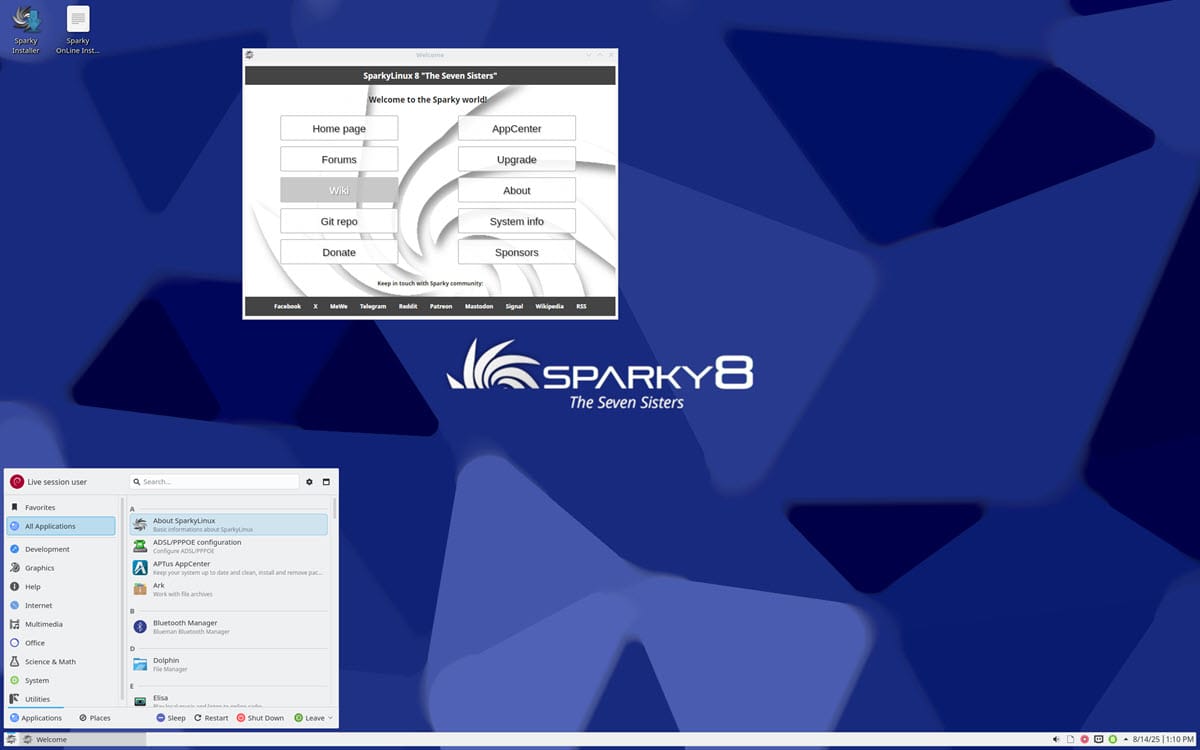The height and width of the screenshot is (750, 1200).
Task: Click the Welcome taskbar entry
Action: coord(81,740)
